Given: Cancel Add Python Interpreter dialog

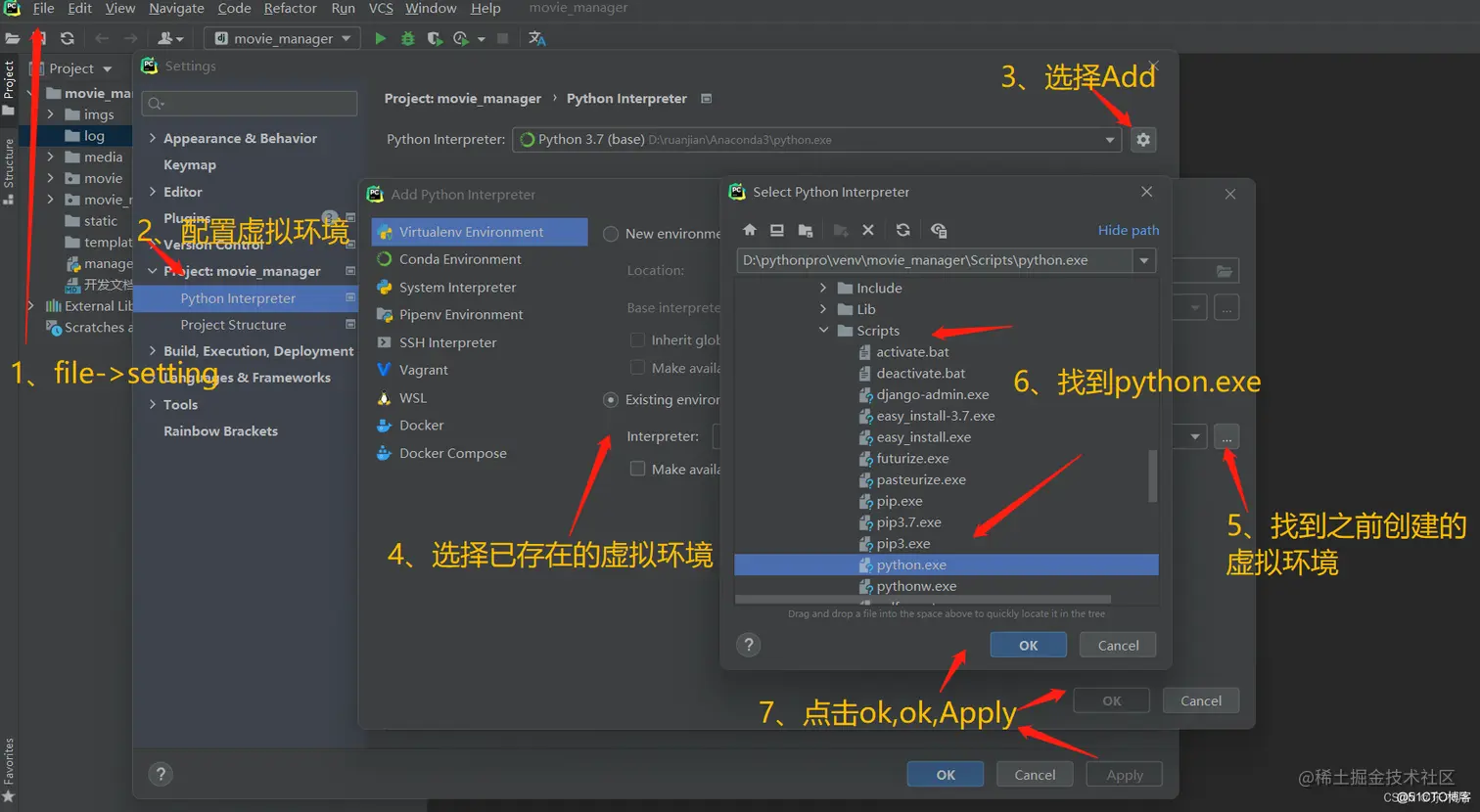Looking at the screenshot, I should [1201, 700].
